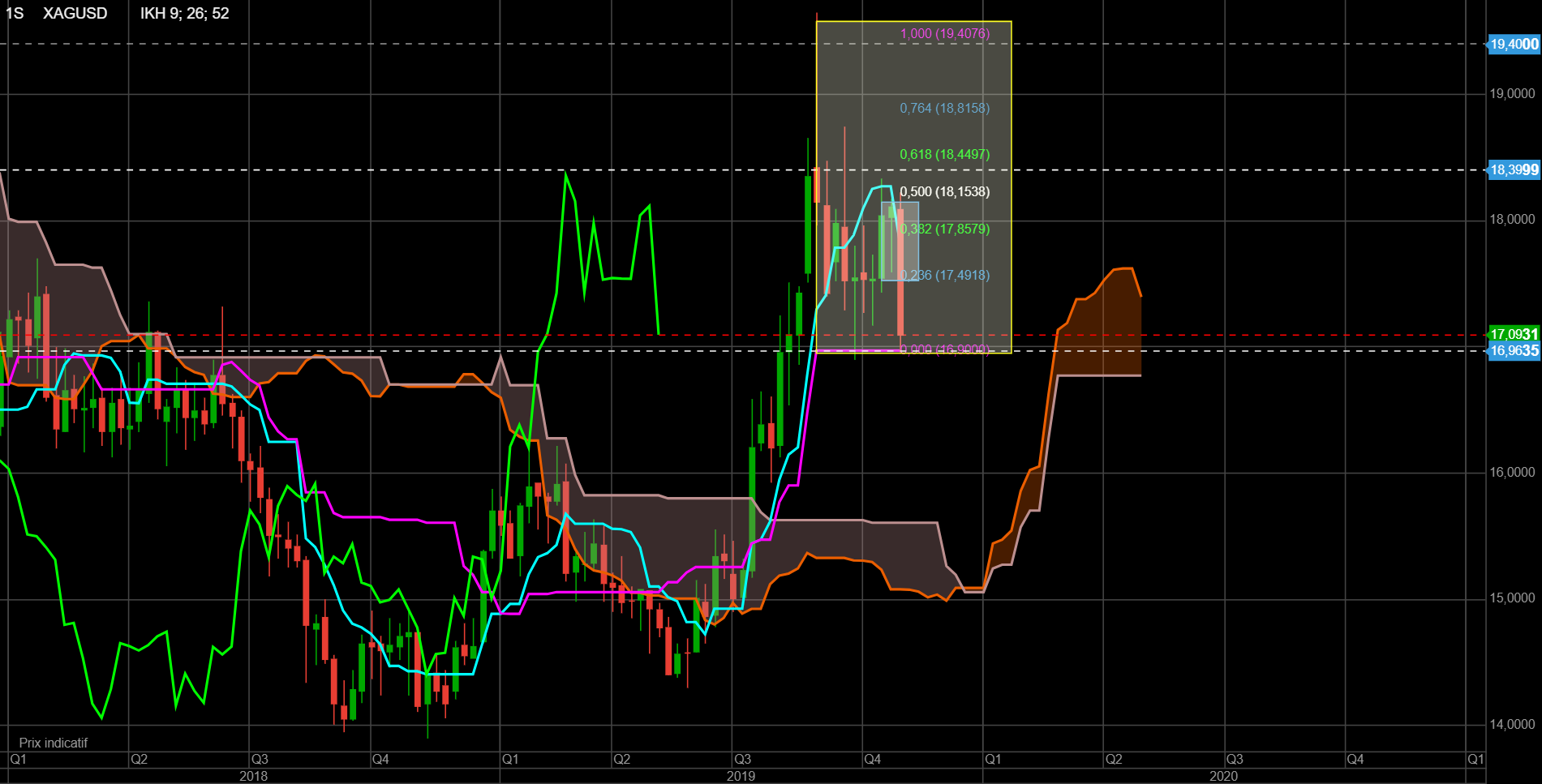Click the XAGUSD symbol name
The width and height of the screenshot is (1542, 784).
pyautogui.click(x=75, y=14)
